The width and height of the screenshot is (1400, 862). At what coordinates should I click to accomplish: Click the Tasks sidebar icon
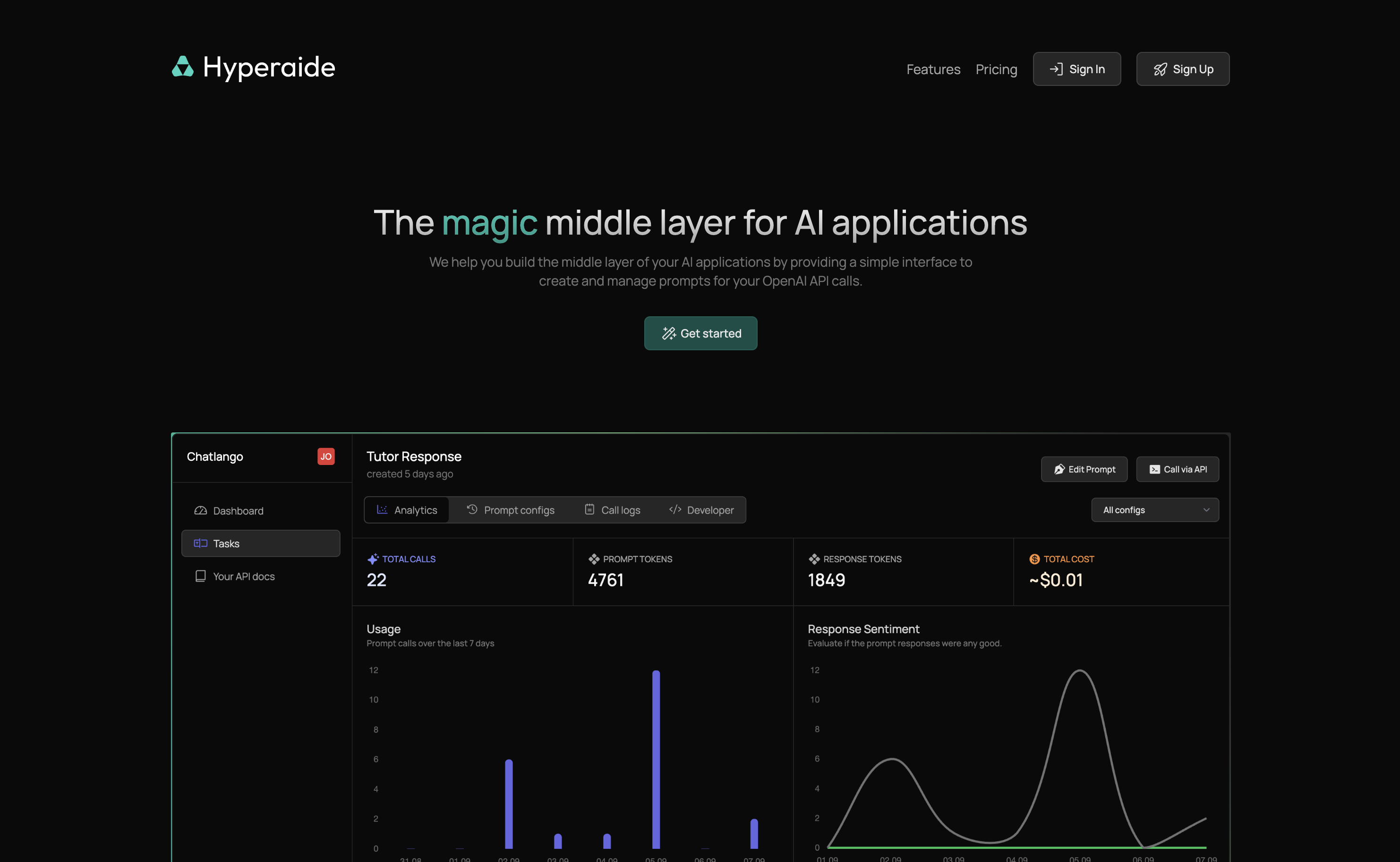click(x=200, y=543)
